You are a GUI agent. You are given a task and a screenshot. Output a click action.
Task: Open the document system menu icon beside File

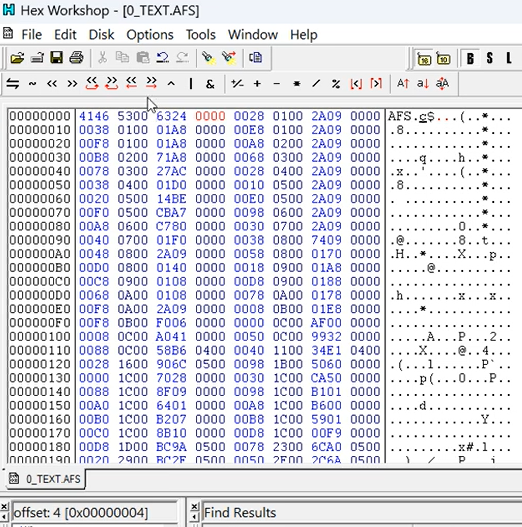coord(8,34)
